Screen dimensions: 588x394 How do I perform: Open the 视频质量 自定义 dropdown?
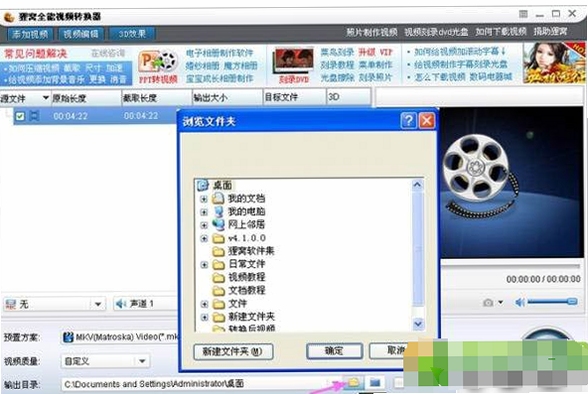[x=142, y=361]
